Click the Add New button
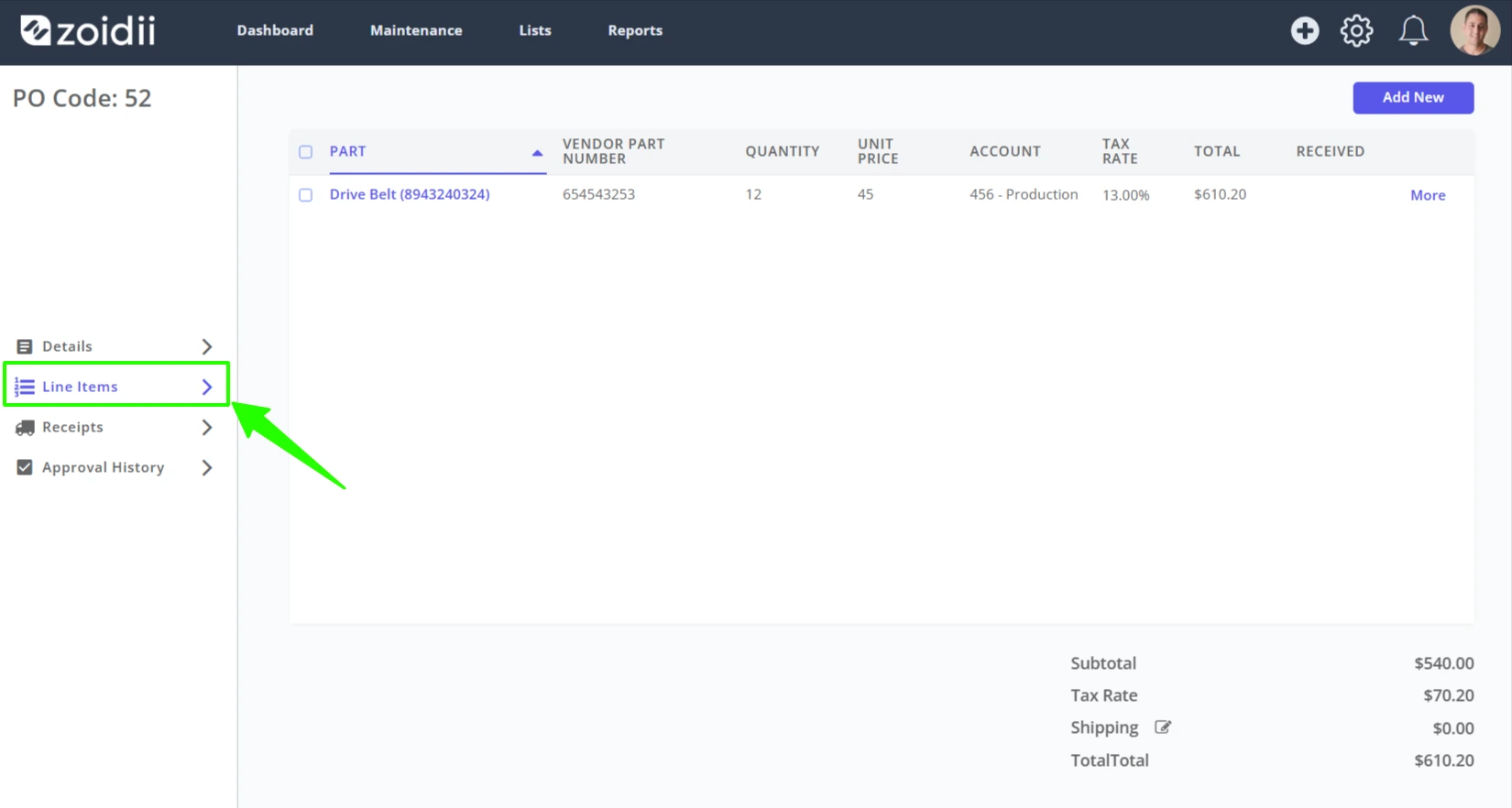 [1413, 97]
